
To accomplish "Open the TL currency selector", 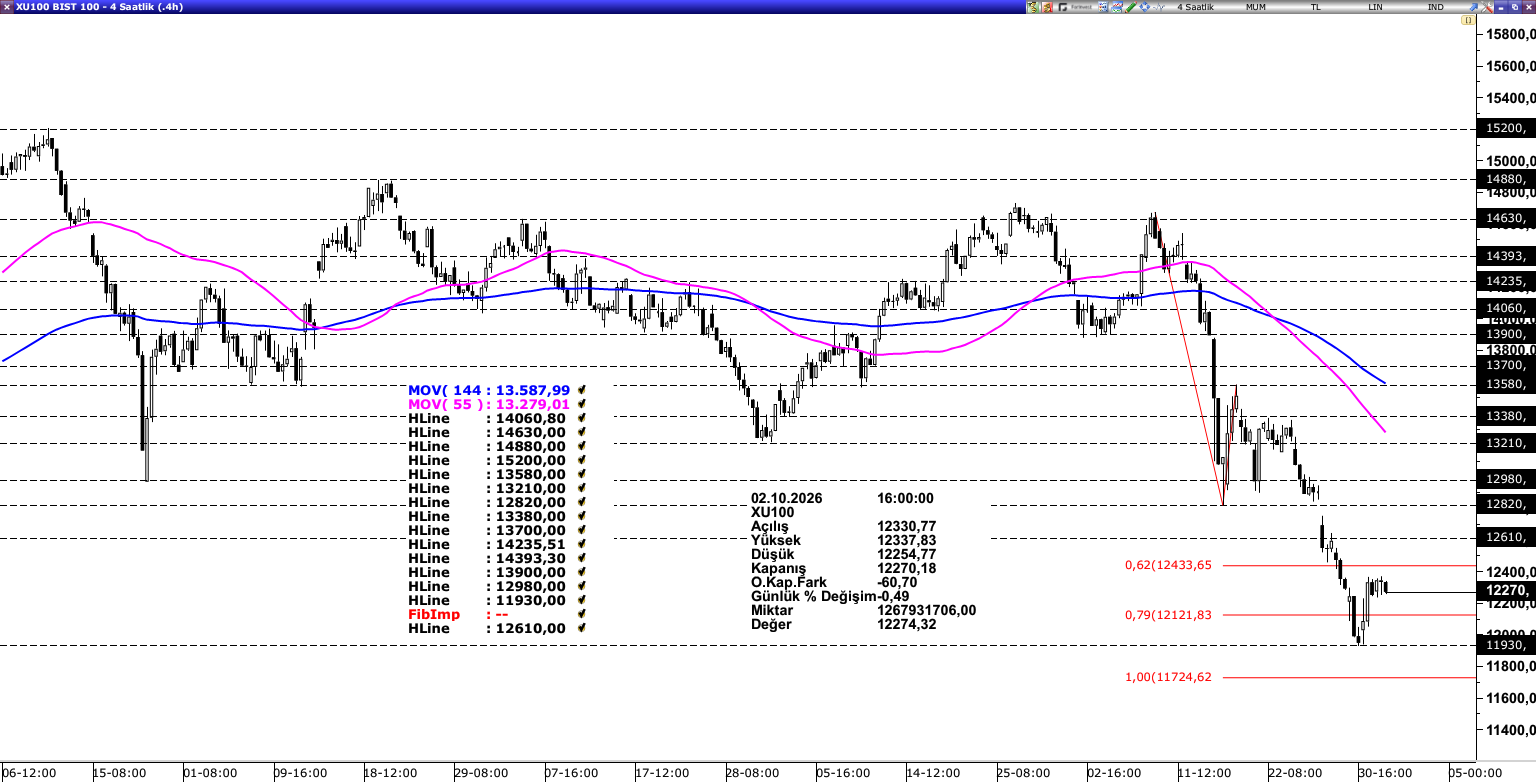I will coord(1316,7).
